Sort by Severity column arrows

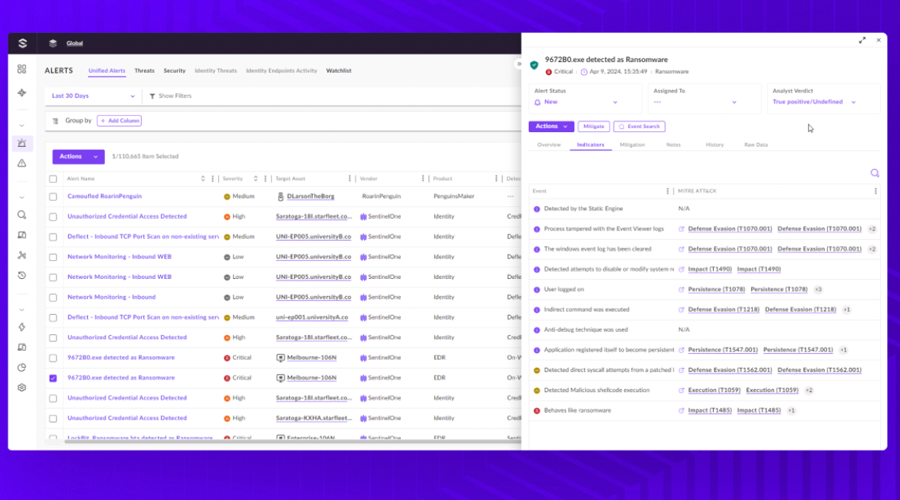[x=255, y=179]
